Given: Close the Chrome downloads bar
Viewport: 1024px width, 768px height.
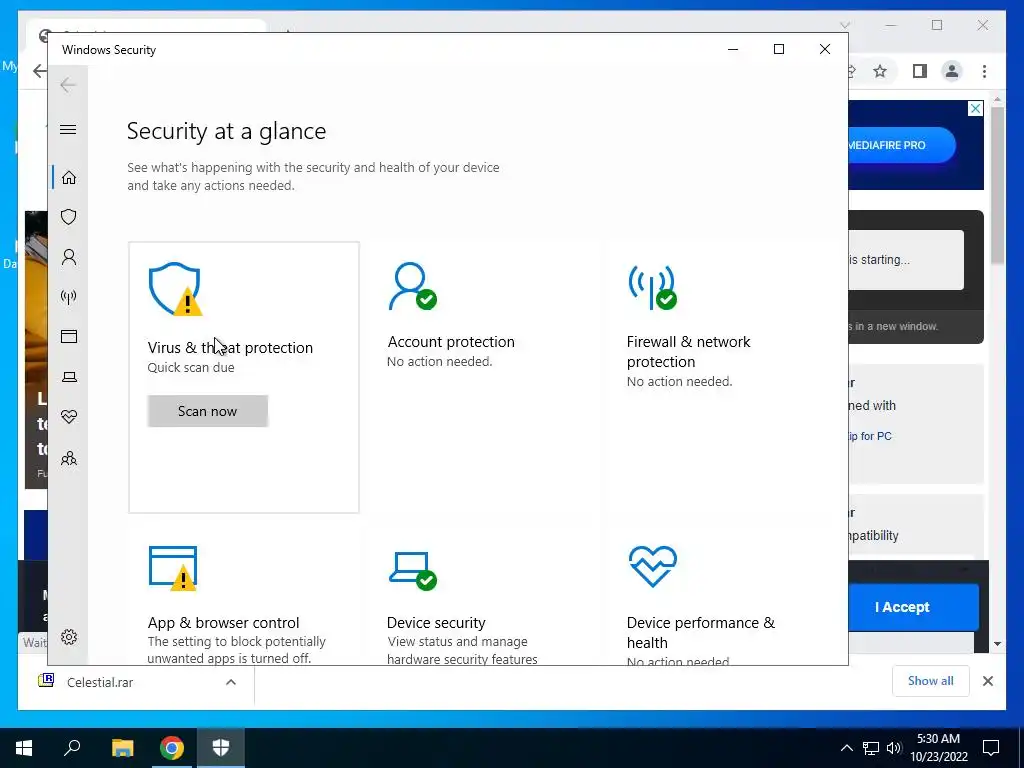Looking at the screenshot, I should click(987, 681).
